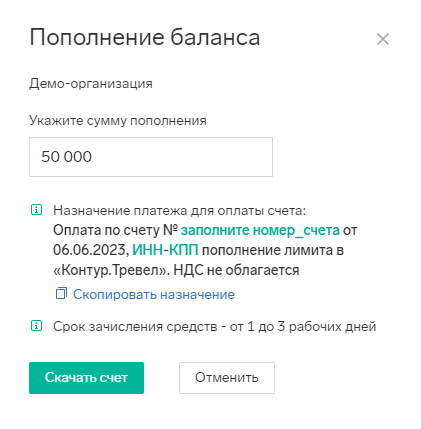Close the Пополнение баланса dialog with X
The image size is (421, 429).
(383, 39)
